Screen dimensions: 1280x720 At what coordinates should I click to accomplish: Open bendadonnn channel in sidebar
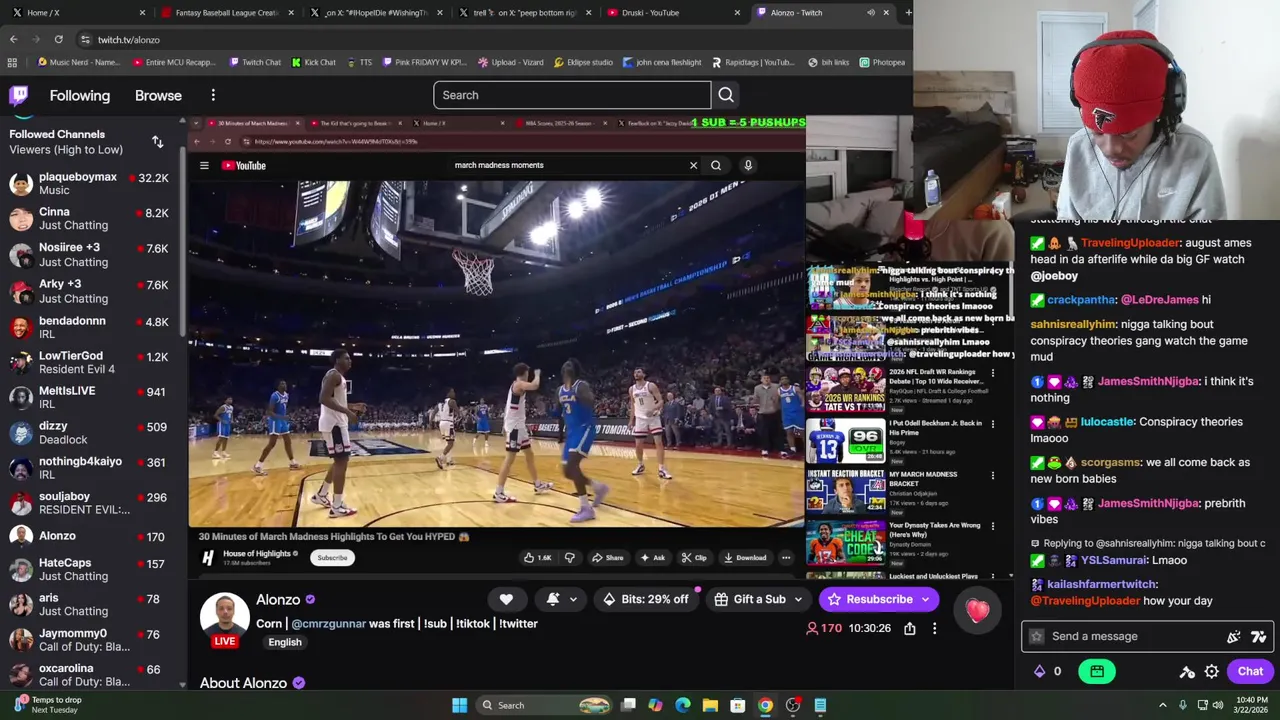pyautogui.click(x=92, y=327)
